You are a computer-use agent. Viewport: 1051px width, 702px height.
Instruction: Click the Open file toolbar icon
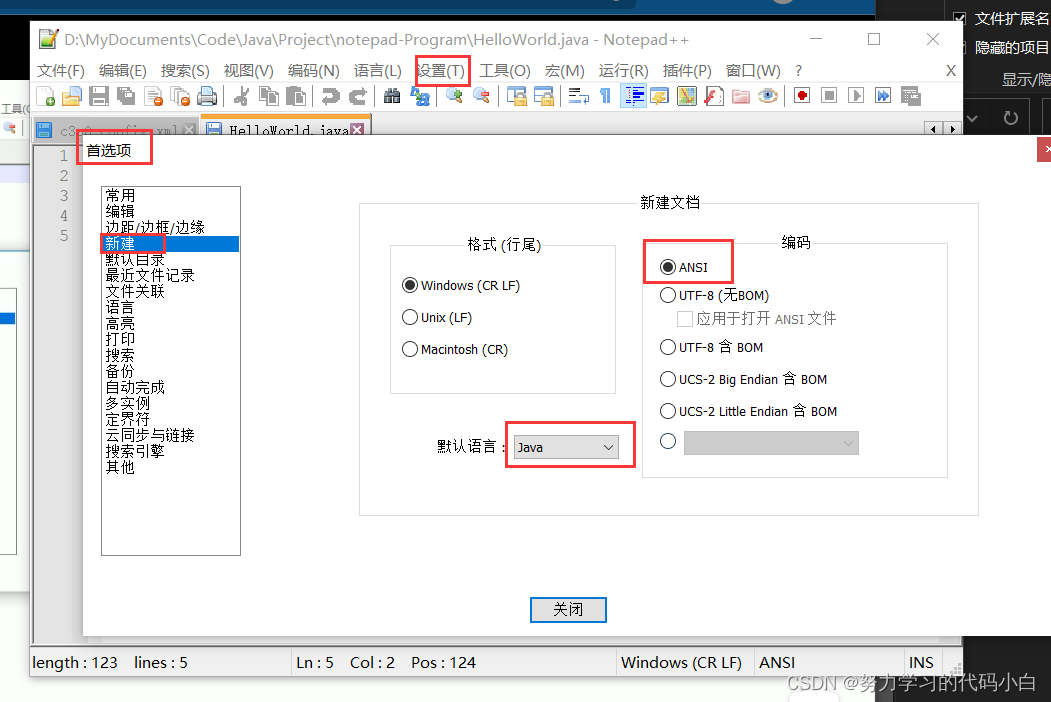click(x=72, y=97)
